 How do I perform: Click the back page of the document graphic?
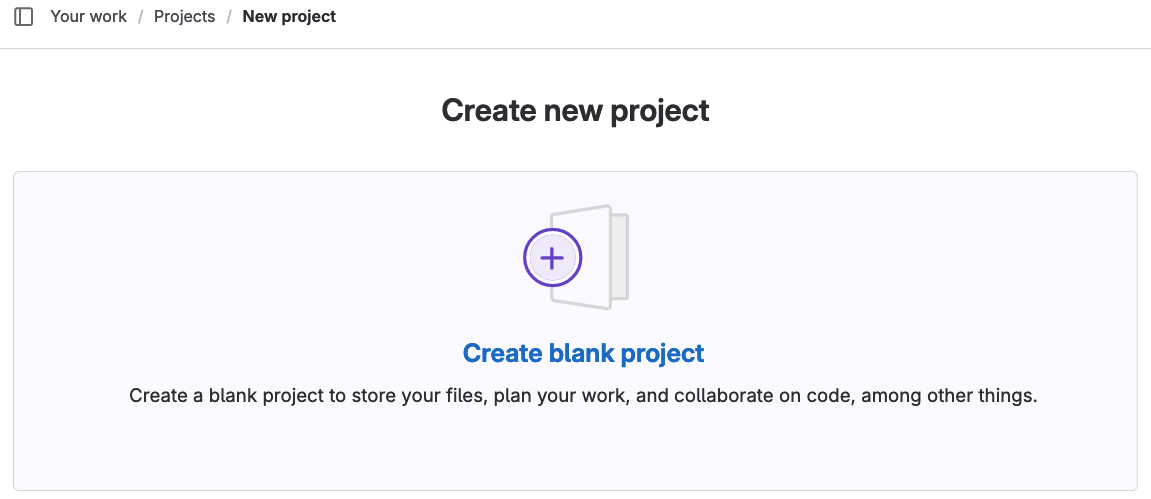coord(620,257)
